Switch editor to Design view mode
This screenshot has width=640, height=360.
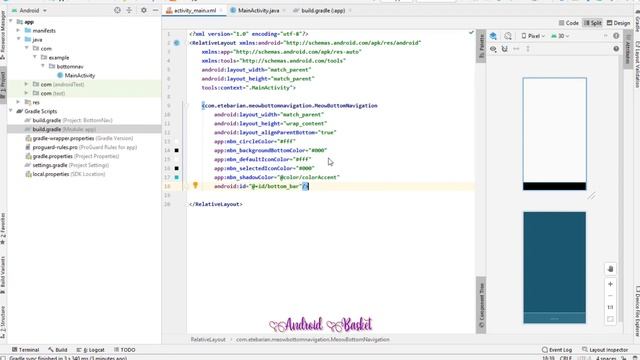coord(618,23)
